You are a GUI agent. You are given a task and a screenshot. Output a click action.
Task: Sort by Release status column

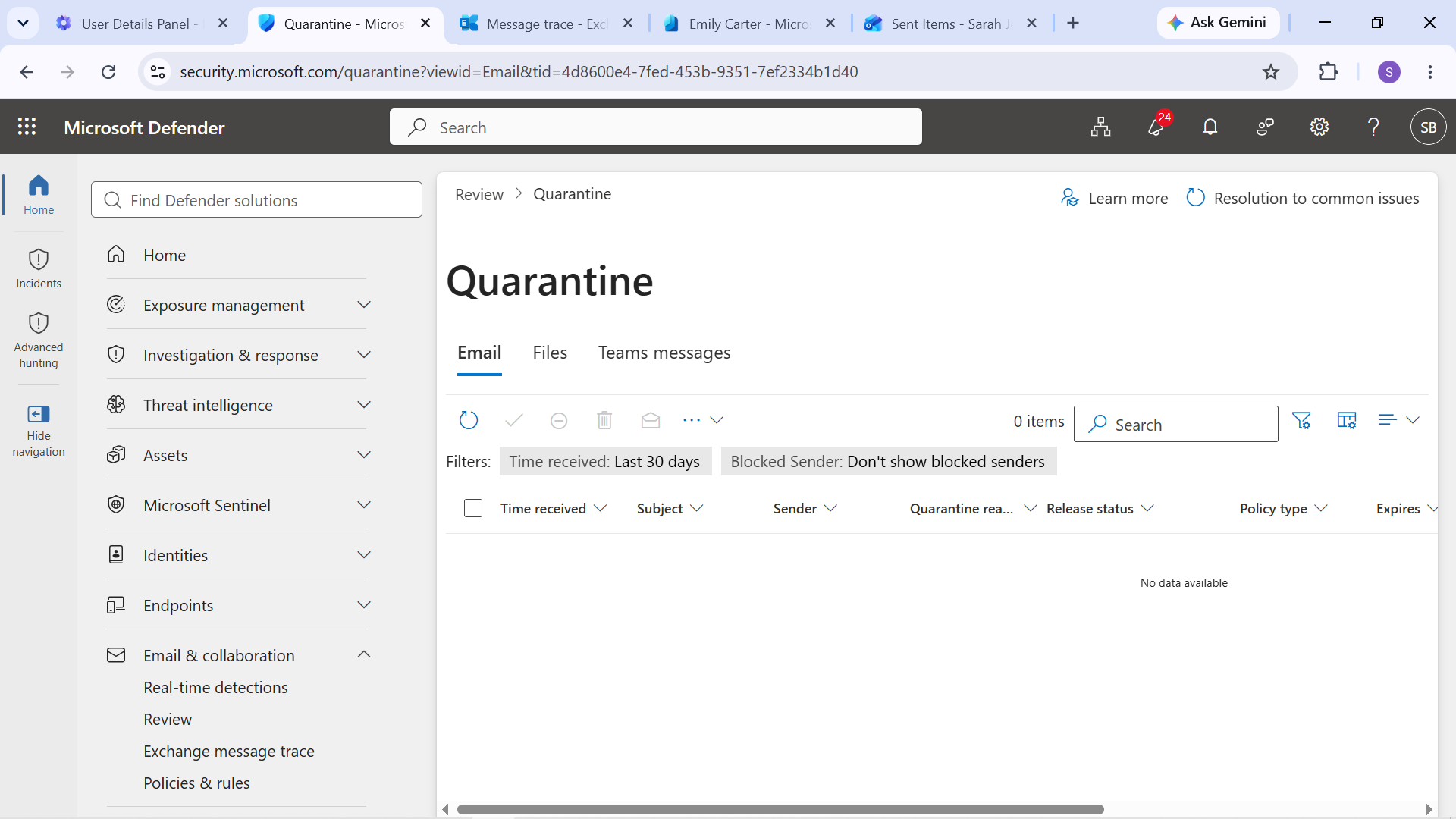1100,508
